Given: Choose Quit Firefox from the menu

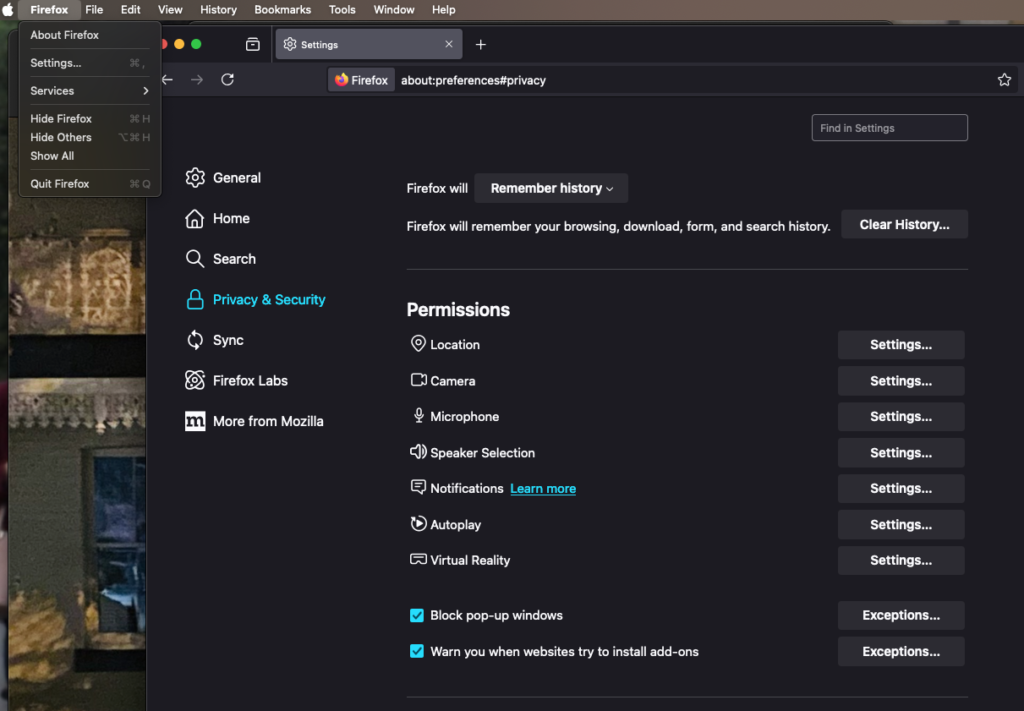Looking at the screenshot, I should tap(60, 184).
